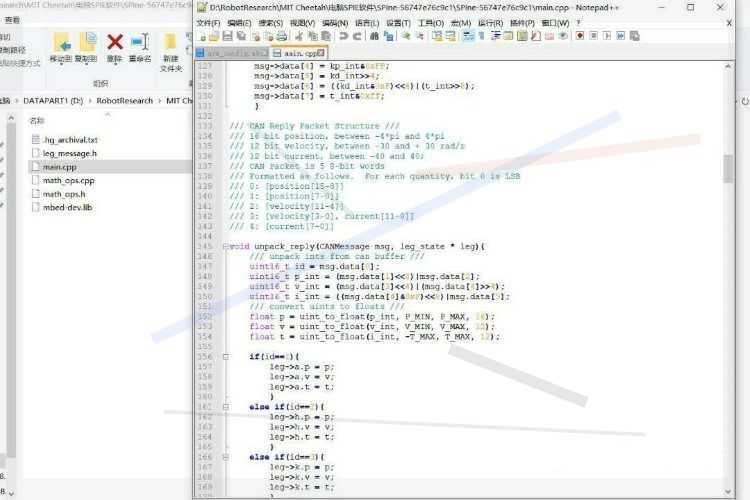Click the Start Recording macro red dot icon
This screenshot has height=500, width=750.
click(580, 36)
